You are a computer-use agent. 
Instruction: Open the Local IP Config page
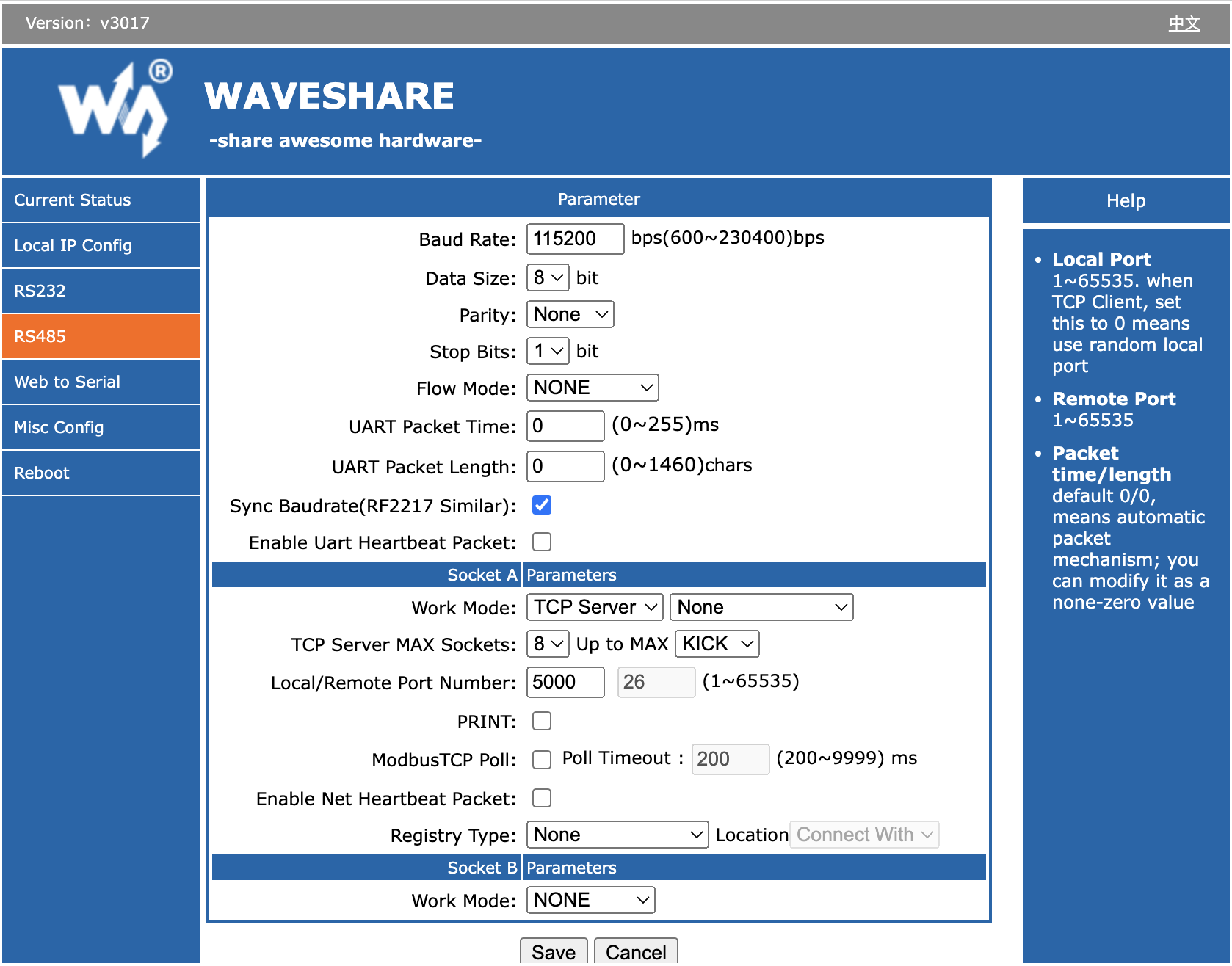point(101,245)
